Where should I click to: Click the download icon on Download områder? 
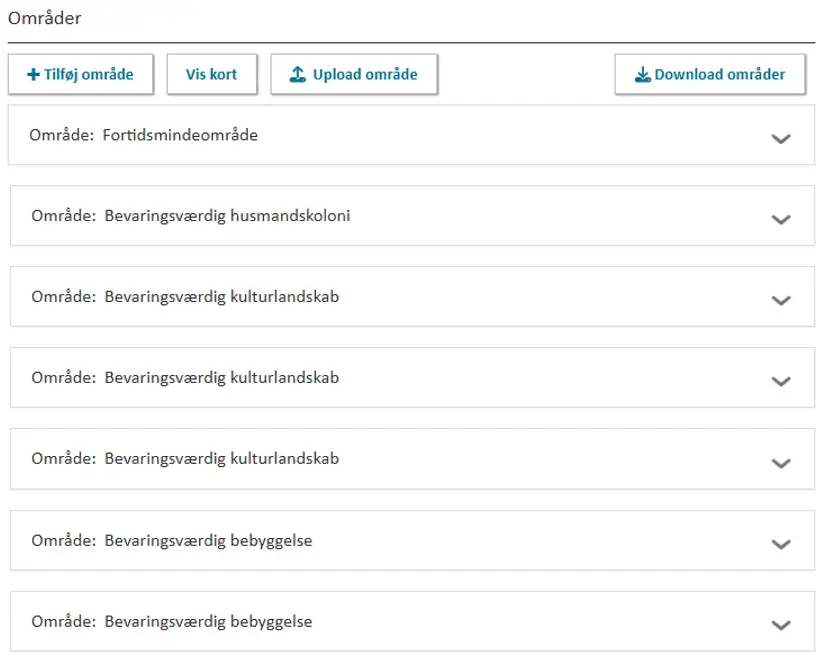tap(642, 75)
